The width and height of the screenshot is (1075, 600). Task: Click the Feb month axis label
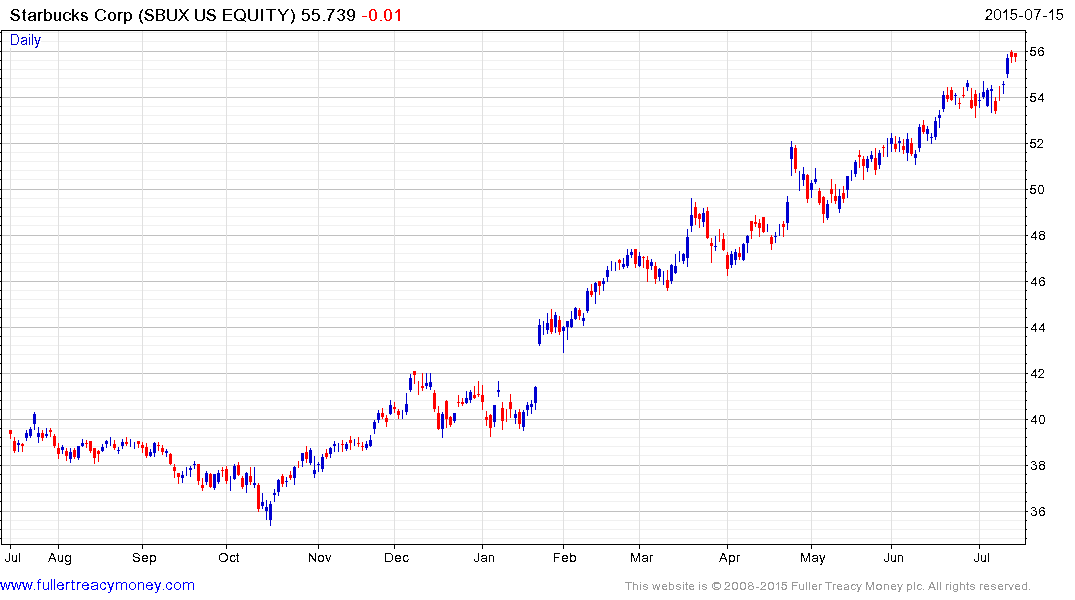564,558
